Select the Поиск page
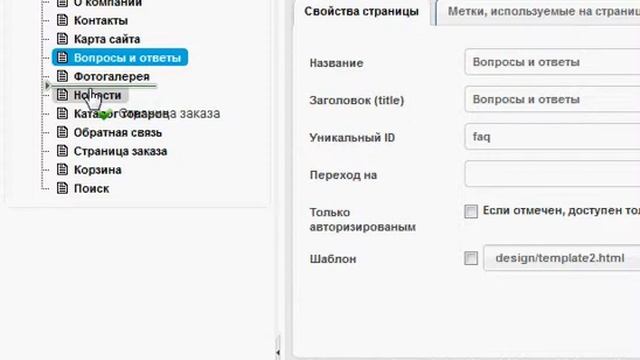This screenshot has height=360, width=640. point(91,189)
